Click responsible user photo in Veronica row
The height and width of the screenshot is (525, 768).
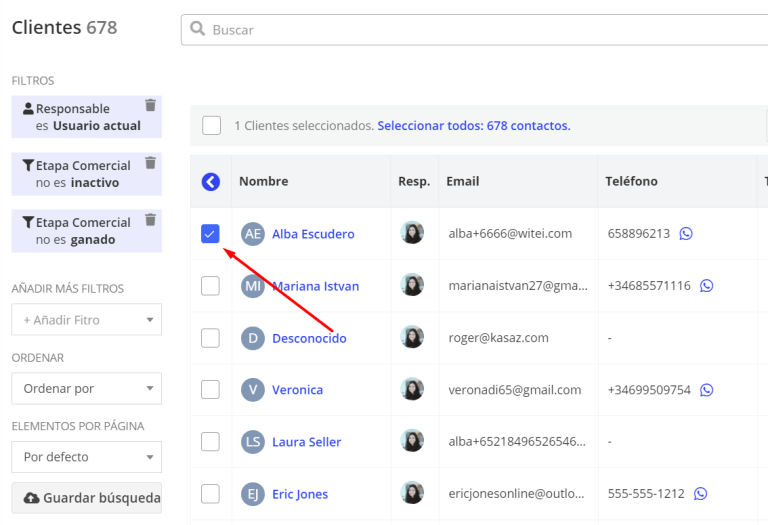click(412, 389)
